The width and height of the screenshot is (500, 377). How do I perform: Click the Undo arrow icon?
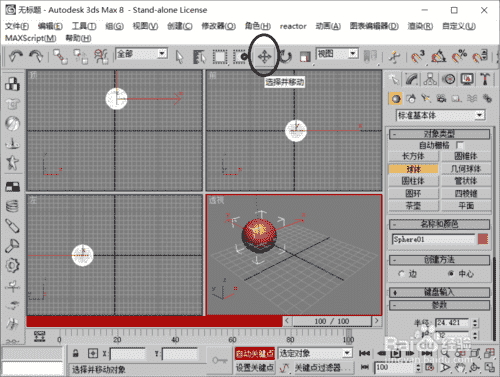pos(15,56)
